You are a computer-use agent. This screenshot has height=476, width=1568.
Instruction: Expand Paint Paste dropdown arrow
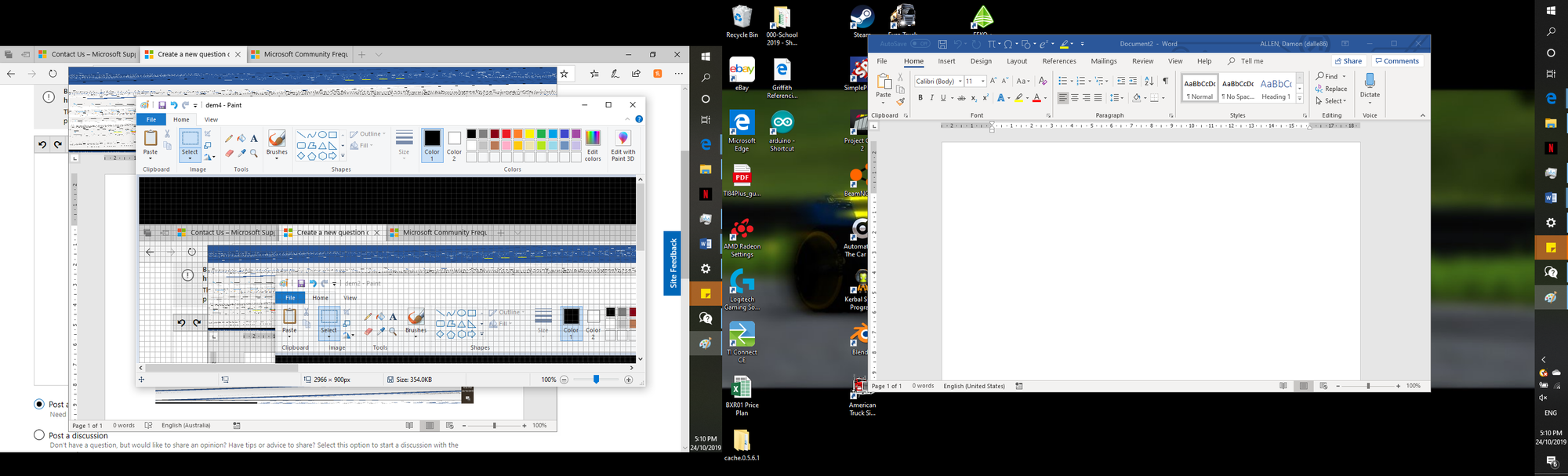coord(151,158)
